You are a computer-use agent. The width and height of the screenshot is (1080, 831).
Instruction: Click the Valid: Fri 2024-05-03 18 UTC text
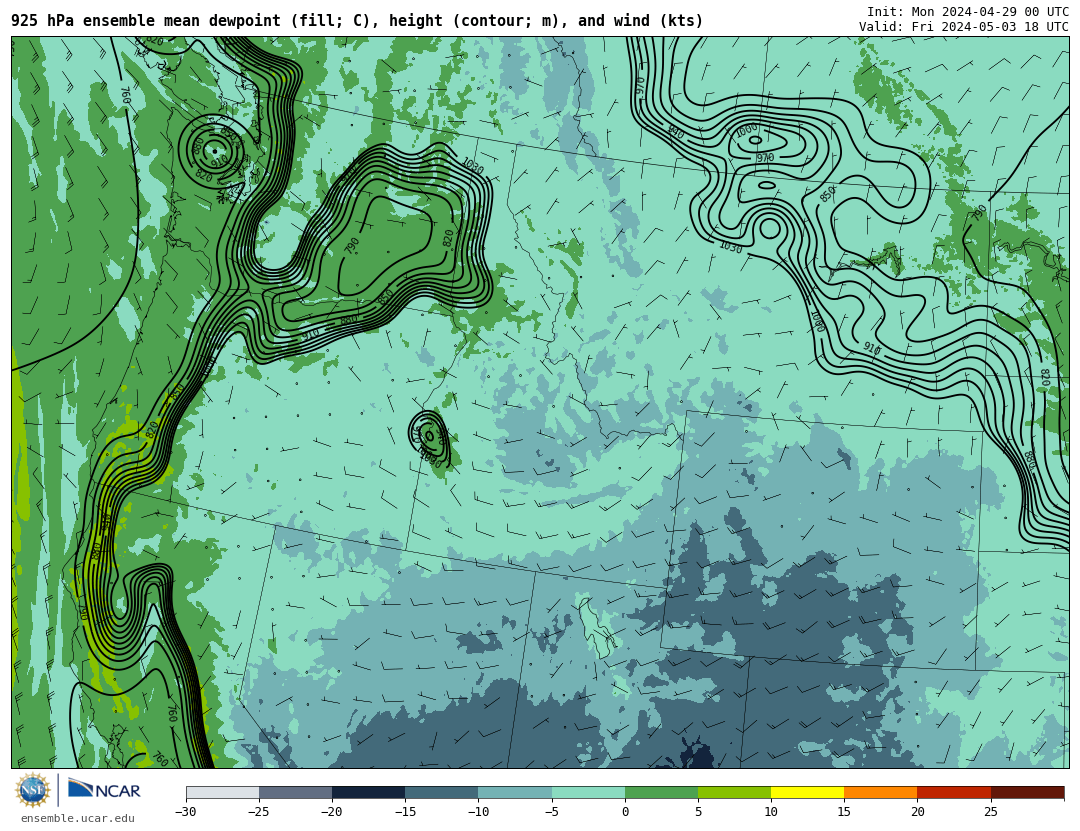(964, 27)
